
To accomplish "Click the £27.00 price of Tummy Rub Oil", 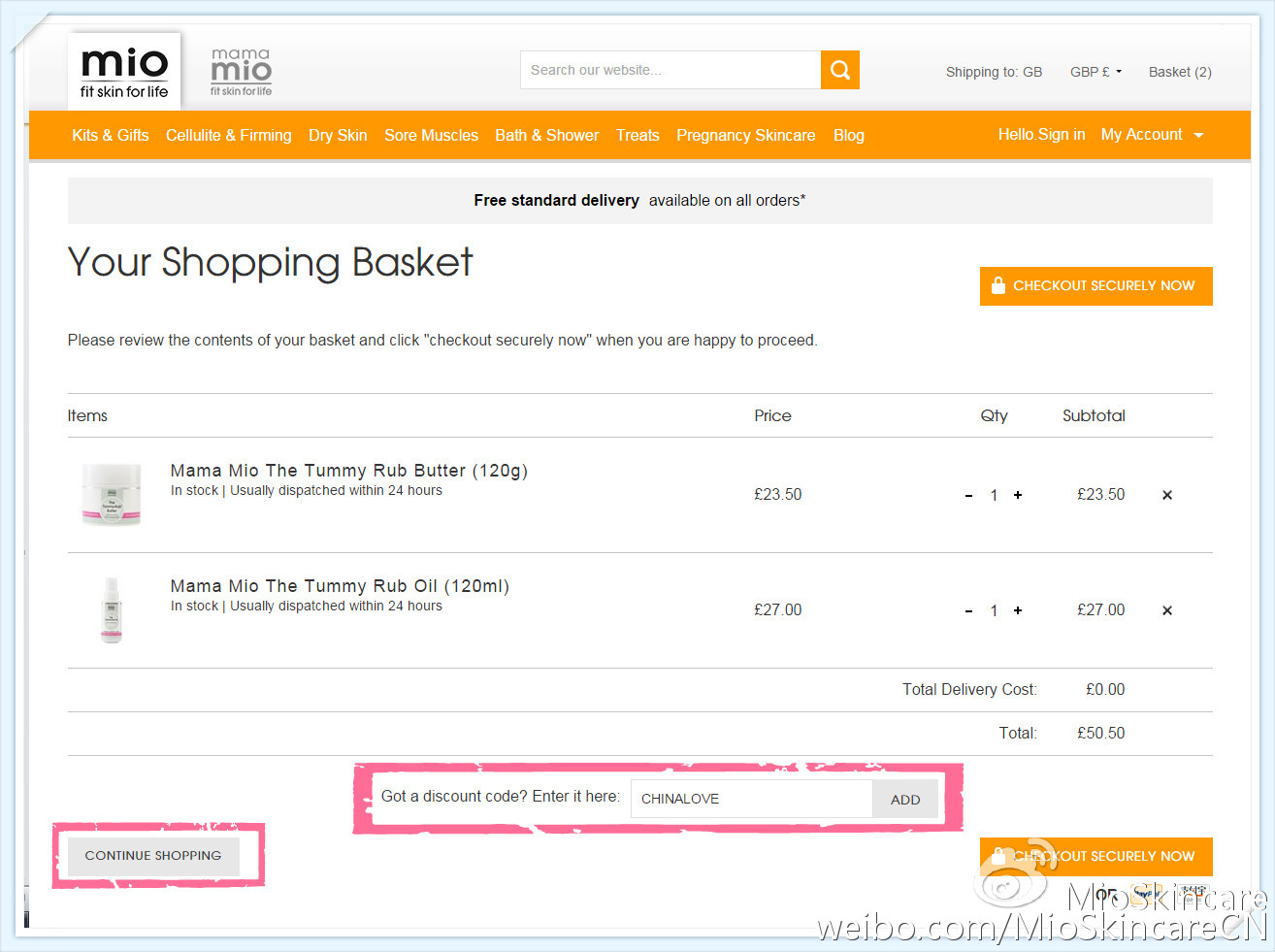I will point(778,610).
